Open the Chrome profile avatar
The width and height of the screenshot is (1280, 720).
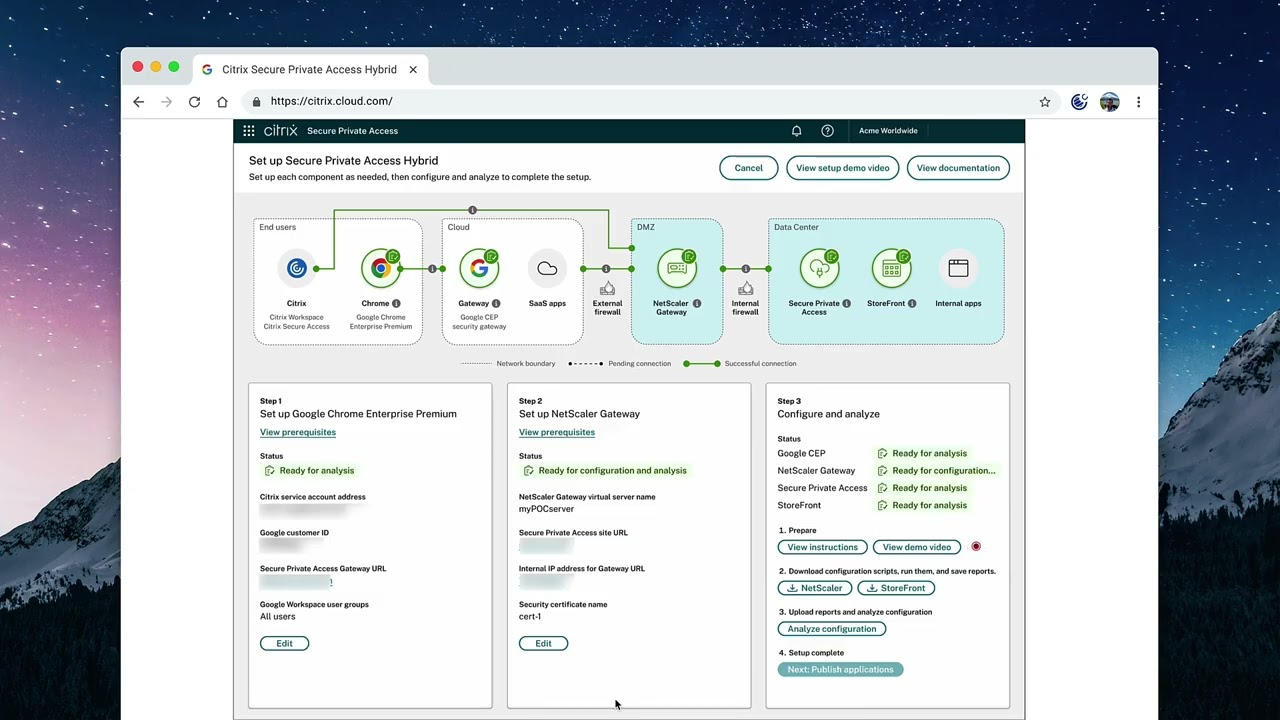coord(1109,102)
